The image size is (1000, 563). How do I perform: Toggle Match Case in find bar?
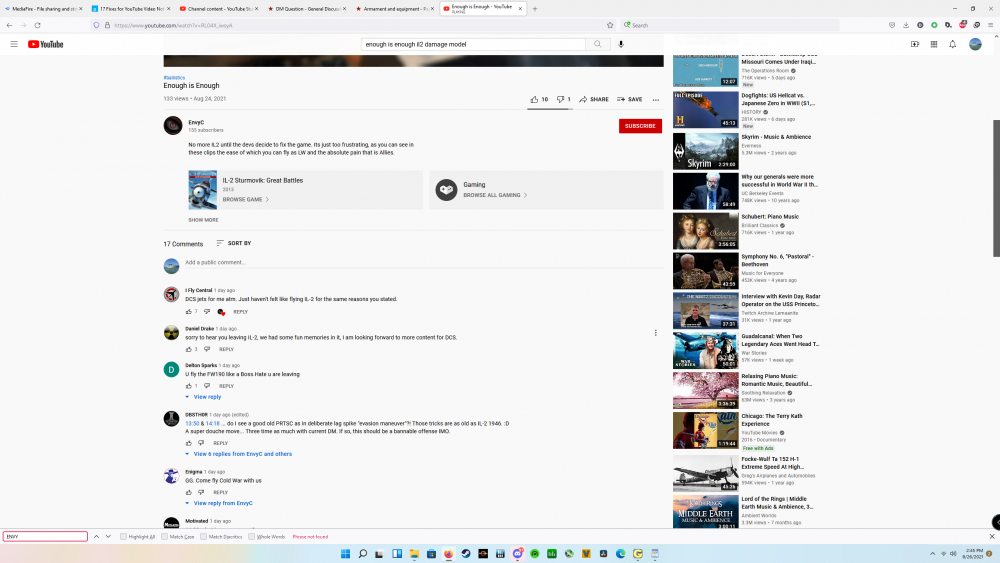[x=165, y=537]
